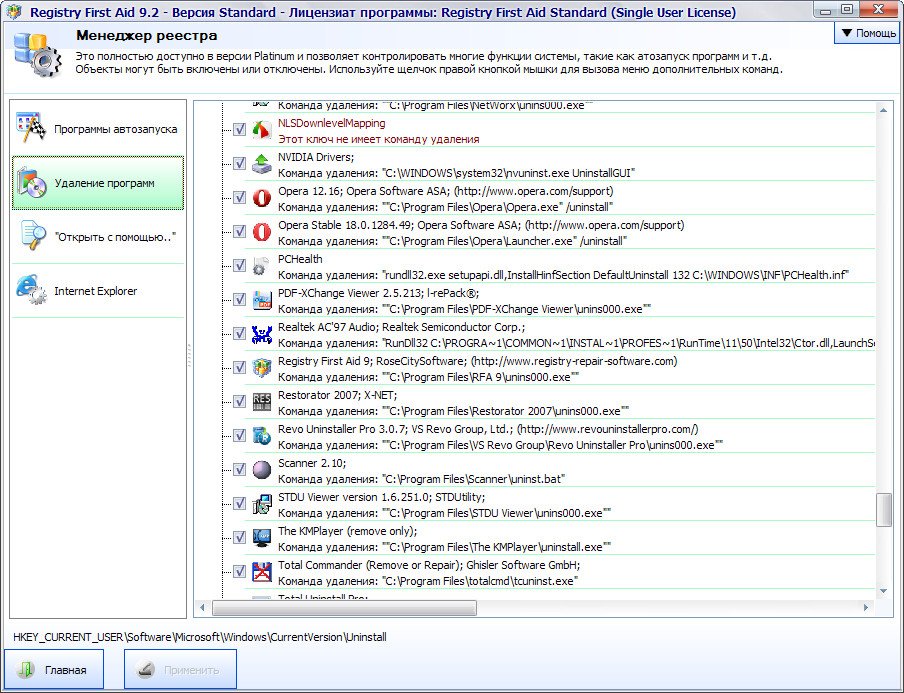Select the Restorator 2007; X-NET; title
Viewport: 904px width, 693px height.
click(x=337, y=395)
